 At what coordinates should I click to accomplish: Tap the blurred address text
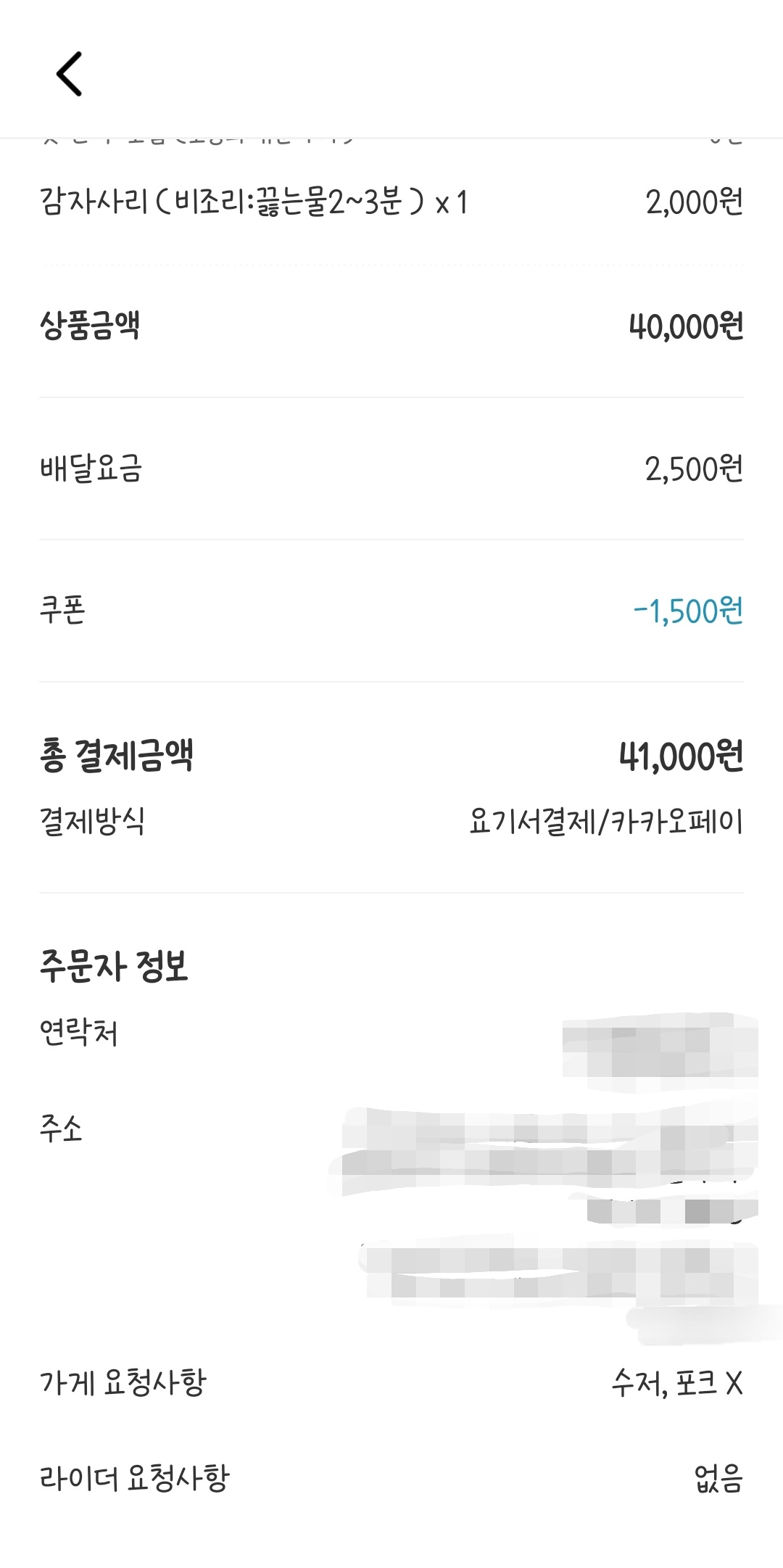click(551, 1204)
